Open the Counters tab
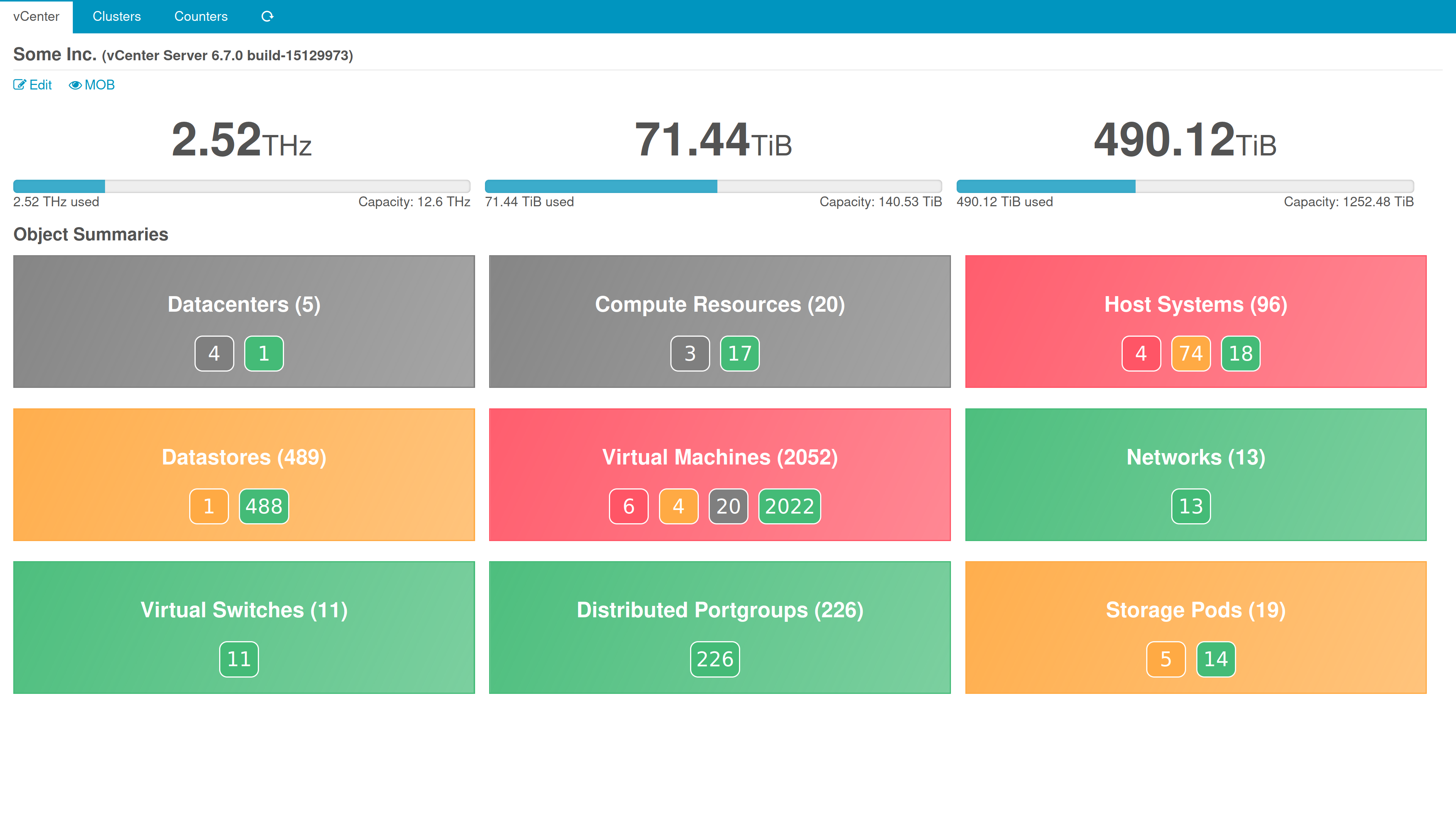1456x819 pixels. coord(201,16)
